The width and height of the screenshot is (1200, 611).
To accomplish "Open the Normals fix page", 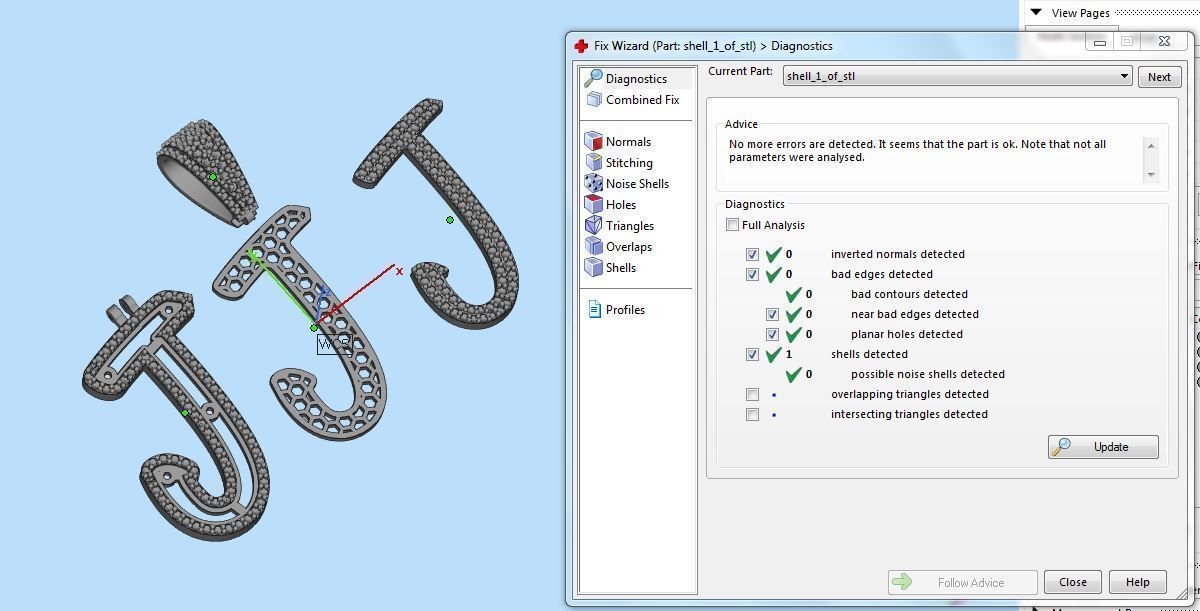I will (618, 142).
